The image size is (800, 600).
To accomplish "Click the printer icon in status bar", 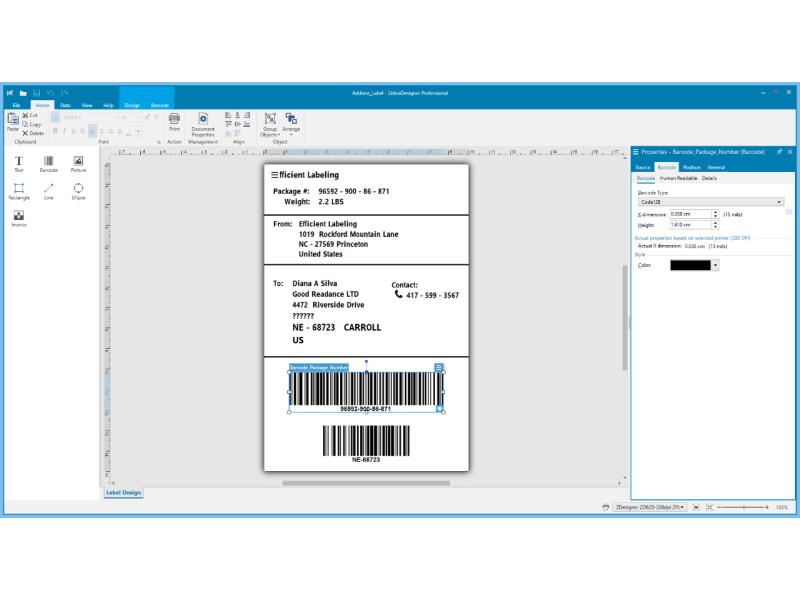I will 606,507.
